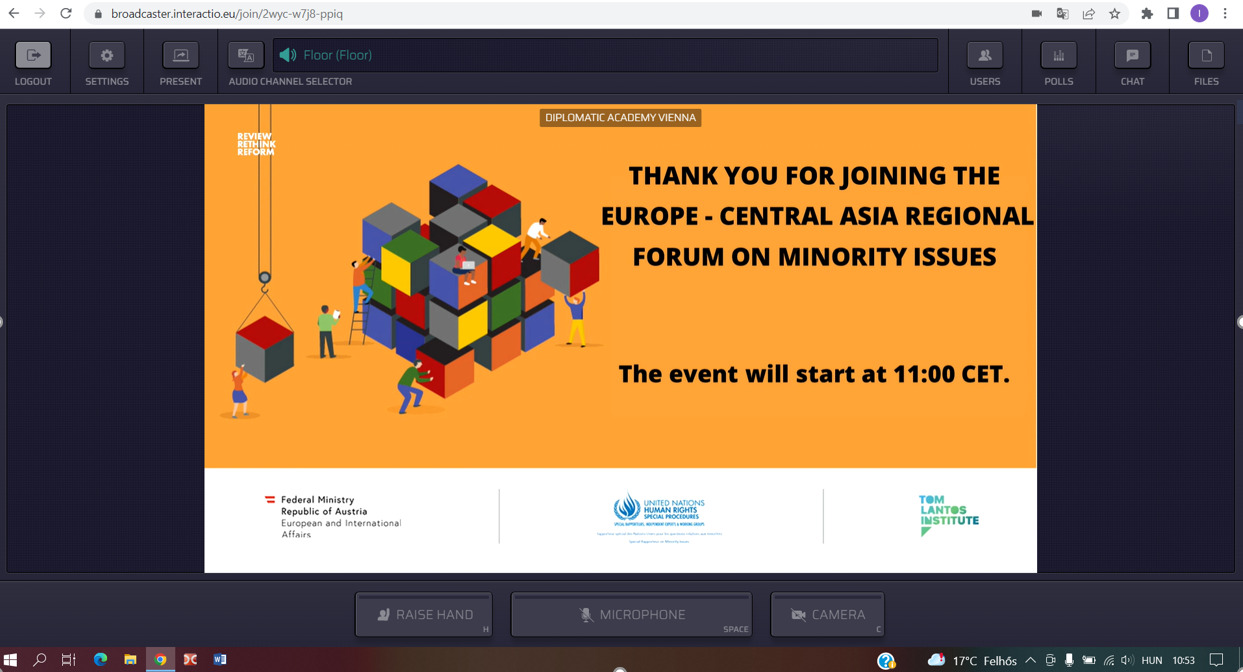Viewport: 1243px width, 672px height.
Task: Open the Chrome extensions puzzle icon
Action: 1147,14
